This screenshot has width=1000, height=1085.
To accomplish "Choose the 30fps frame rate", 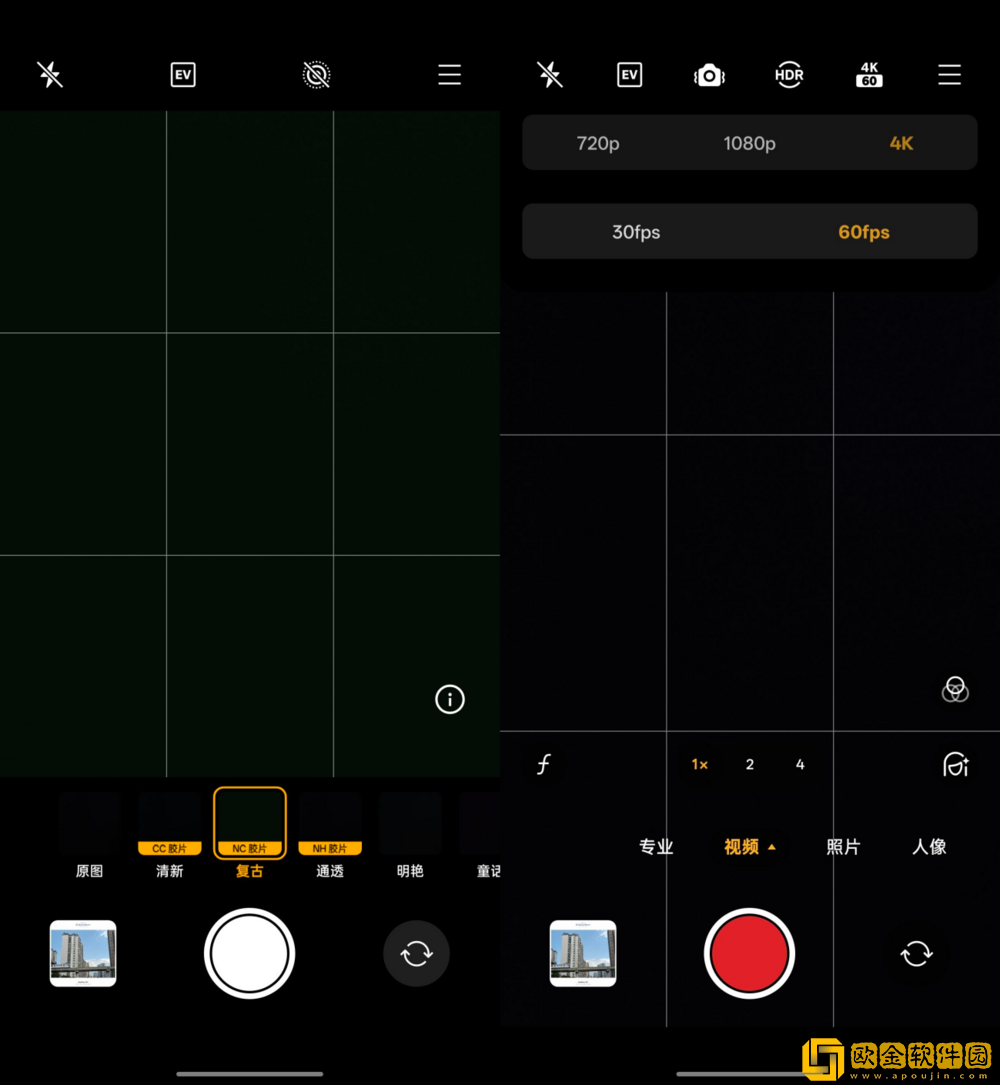I will coord(636,232).
